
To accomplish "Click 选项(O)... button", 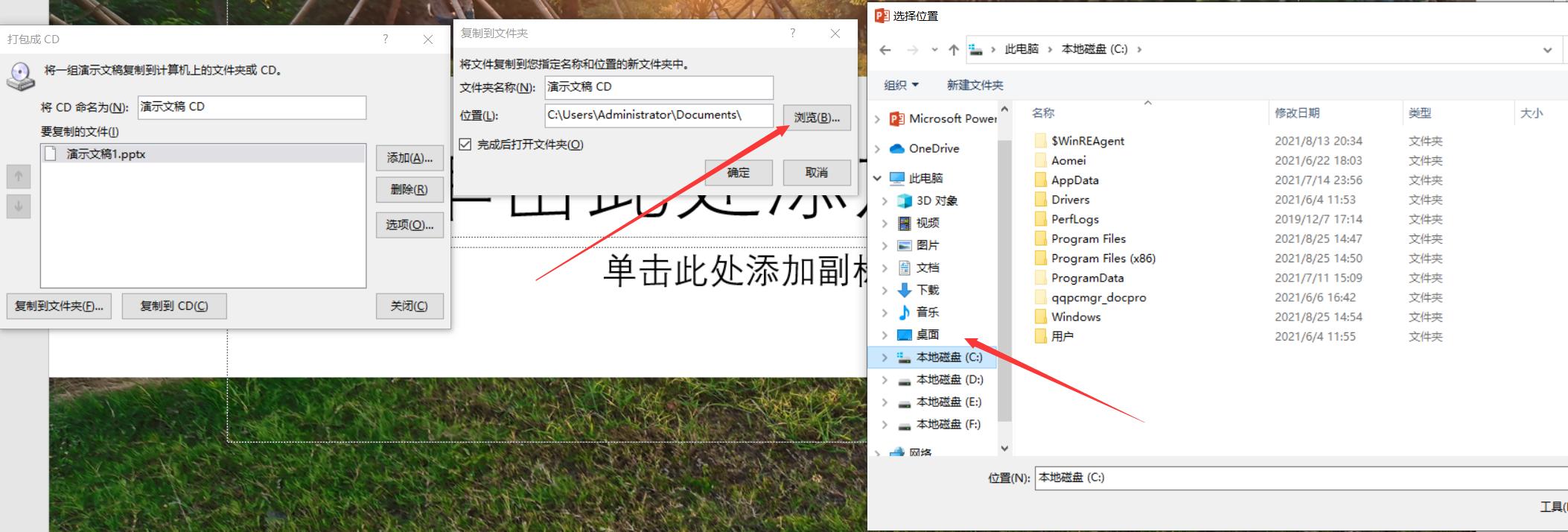I will pyautogui.click(x=409, y=225).
